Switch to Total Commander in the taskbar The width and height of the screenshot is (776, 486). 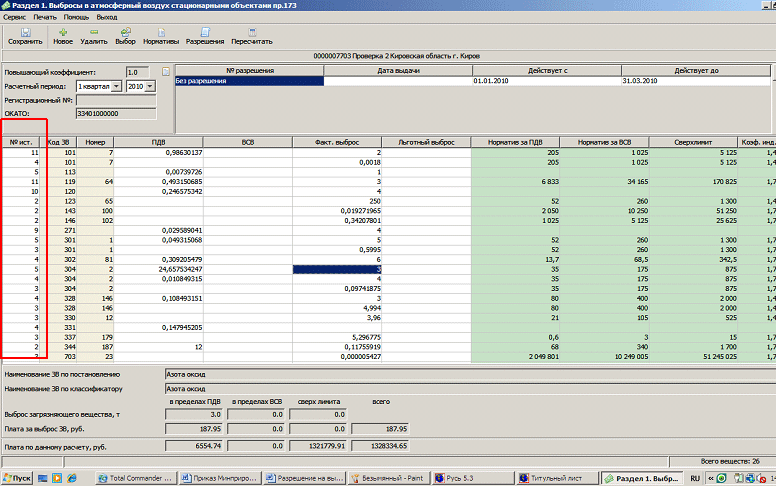coord(137,478)
